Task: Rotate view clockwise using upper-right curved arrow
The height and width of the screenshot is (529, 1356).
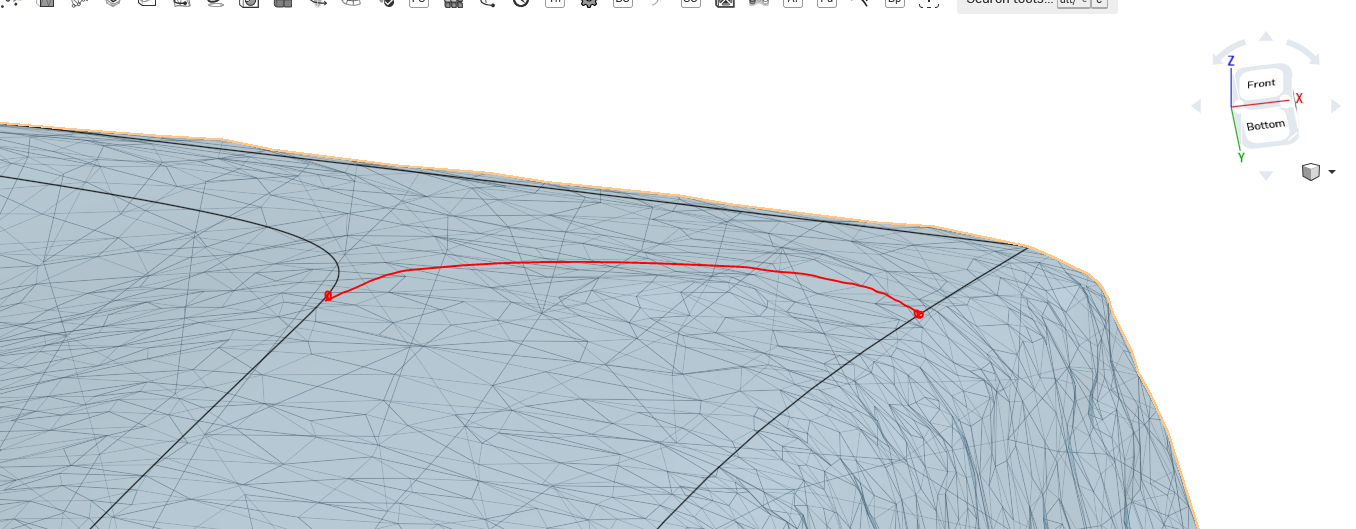Action: tap(1304, 52)
